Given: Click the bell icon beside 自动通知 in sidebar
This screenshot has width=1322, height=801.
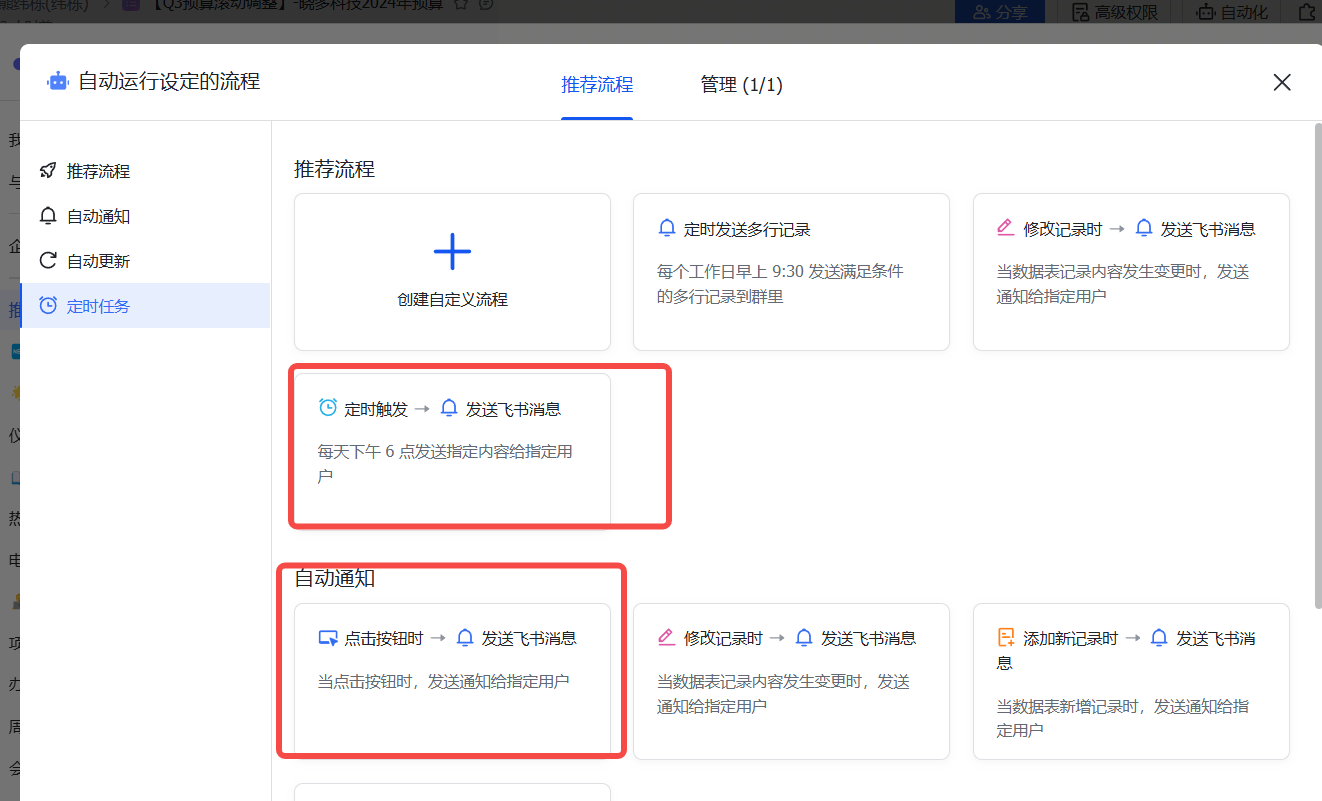Looking at the screenshot, I should (48, 216).
